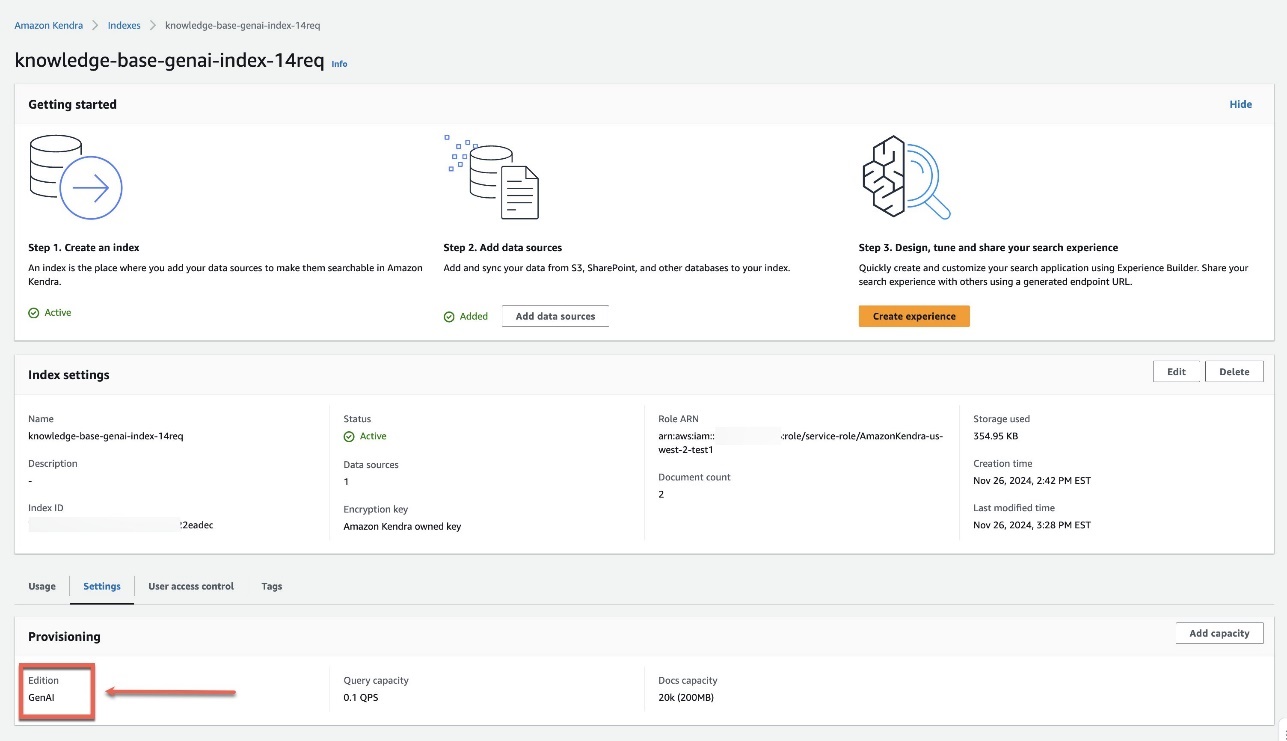The image size is (1287, 741).
Task: Go to the Indexes breadcrumb
Action: pyautogui.click(x=124, y=25)
